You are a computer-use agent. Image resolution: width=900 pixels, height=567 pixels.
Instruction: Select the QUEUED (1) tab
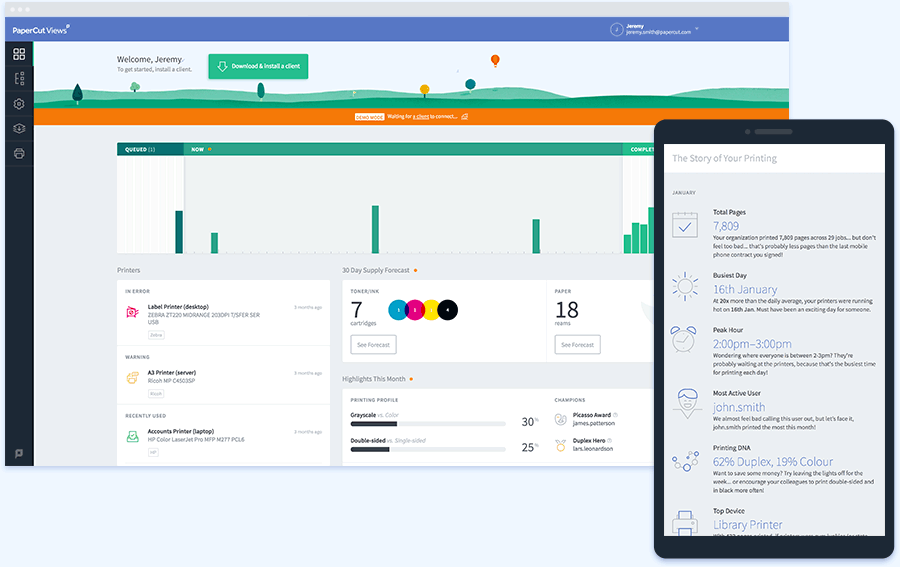click(150, 149)
